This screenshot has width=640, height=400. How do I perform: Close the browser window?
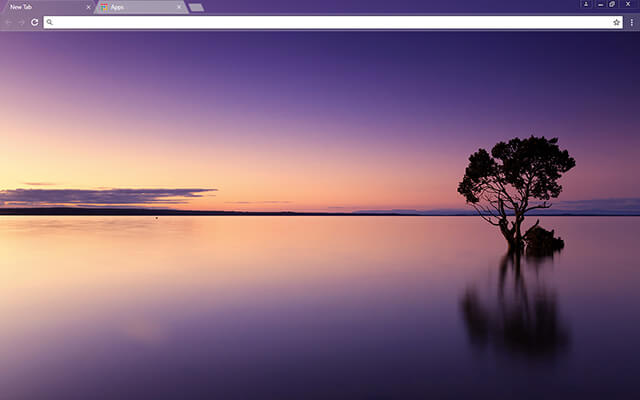(x=628, y=4)
